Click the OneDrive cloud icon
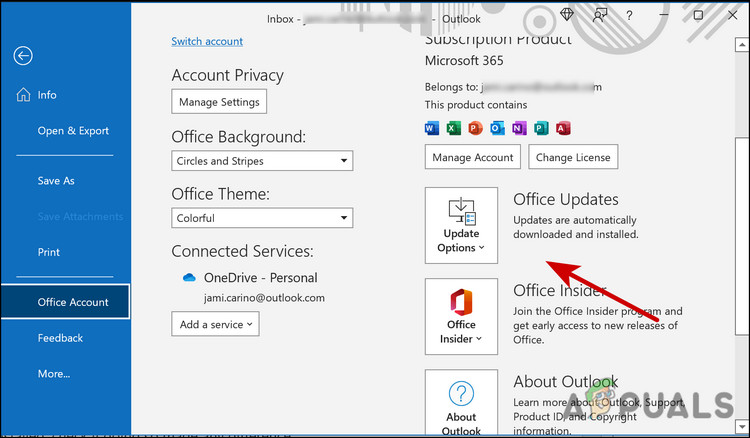Image resolution: width=750 pixels, height=438 pixels. (x=189, y=278)
